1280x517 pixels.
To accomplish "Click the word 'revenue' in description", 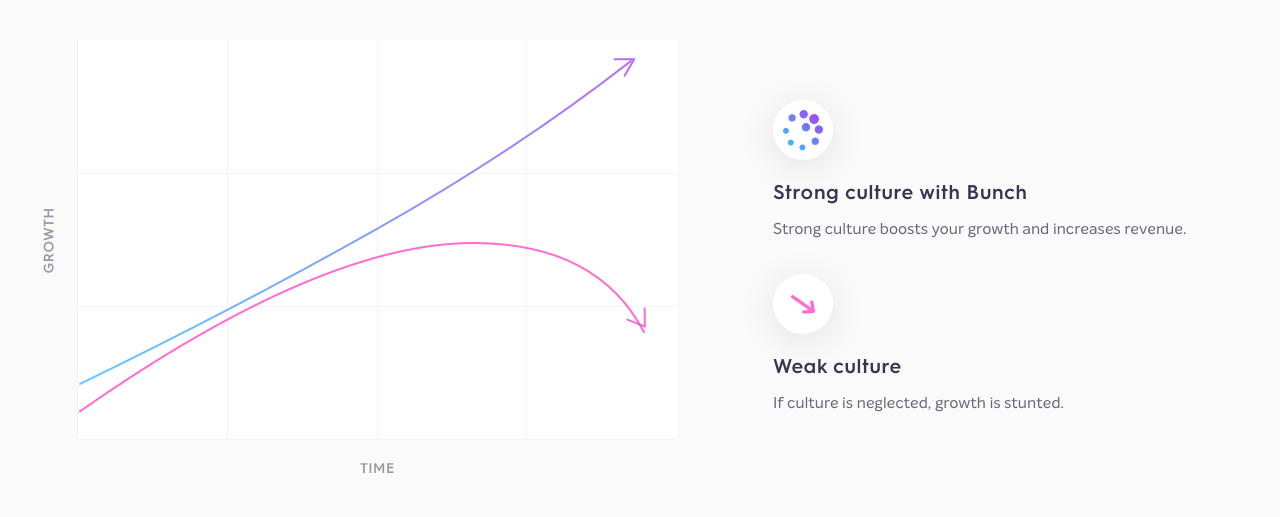I will [x=1154, y=229].
